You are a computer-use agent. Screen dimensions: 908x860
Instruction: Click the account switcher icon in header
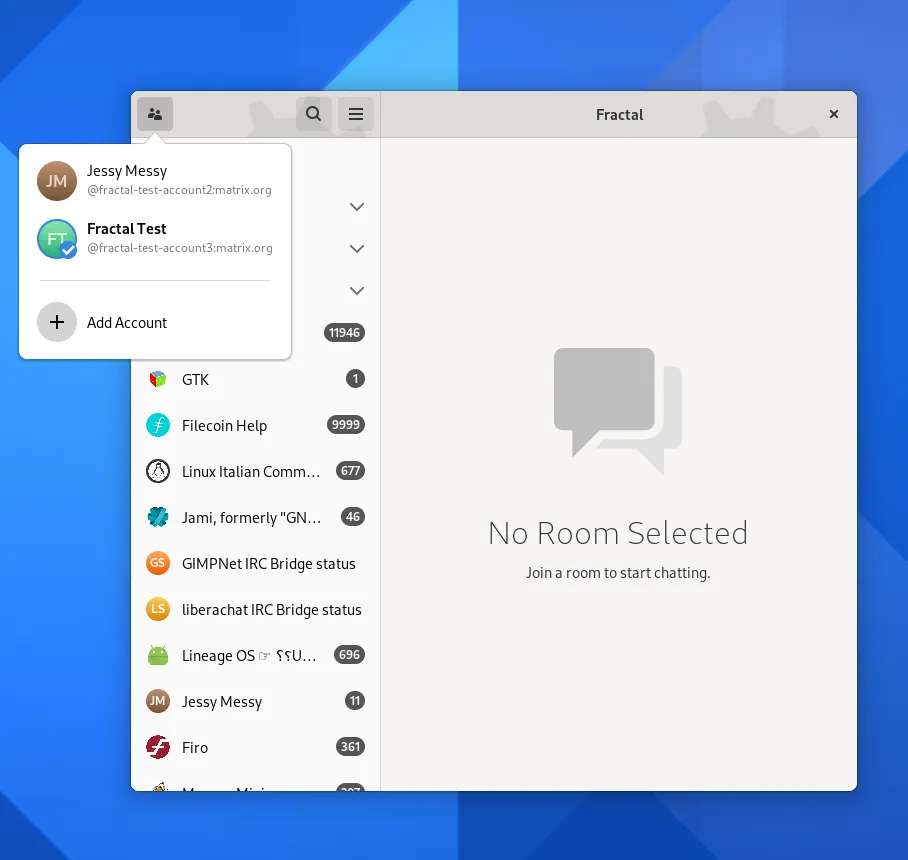click(155, 114)
